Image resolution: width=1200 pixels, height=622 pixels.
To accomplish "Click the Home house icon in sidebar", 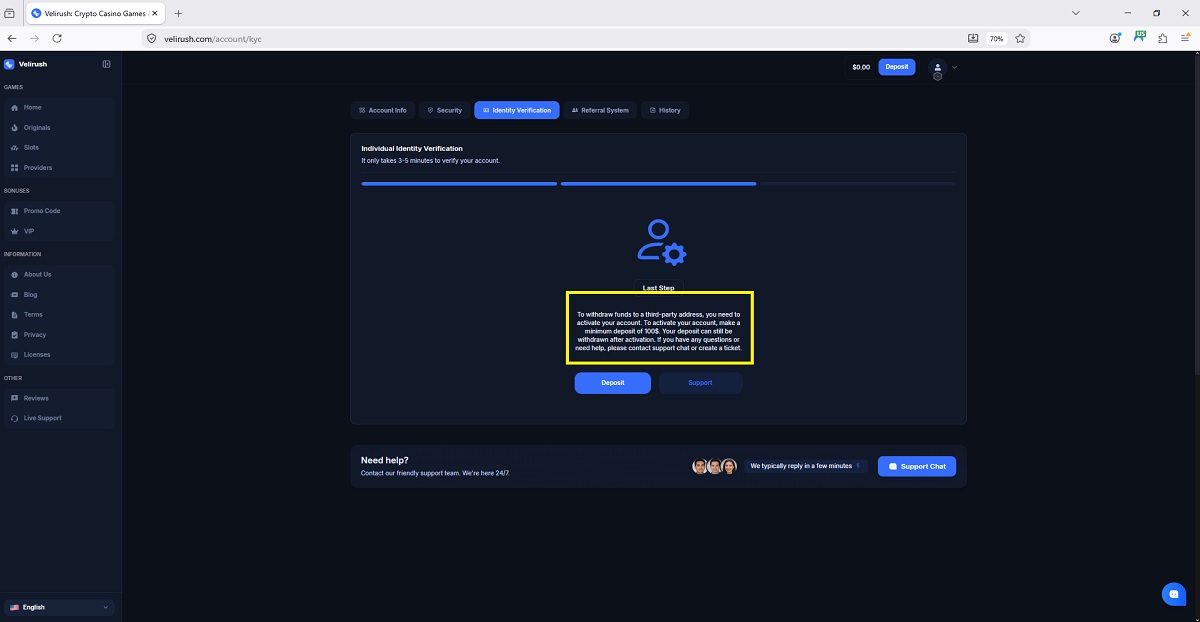I will tap(14, 107).
